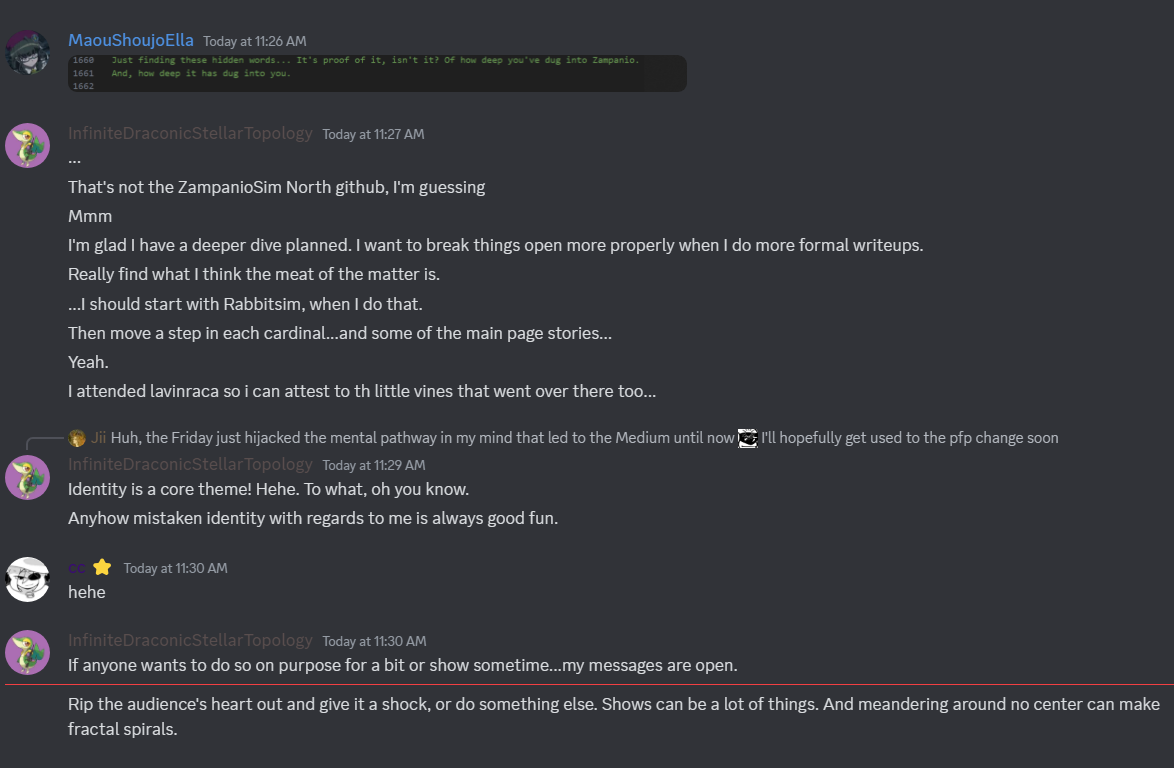Click the 'Today at 11:26 AM' timestamp
The height and width of the screenshot is (768, 1174).
[254, 41]
